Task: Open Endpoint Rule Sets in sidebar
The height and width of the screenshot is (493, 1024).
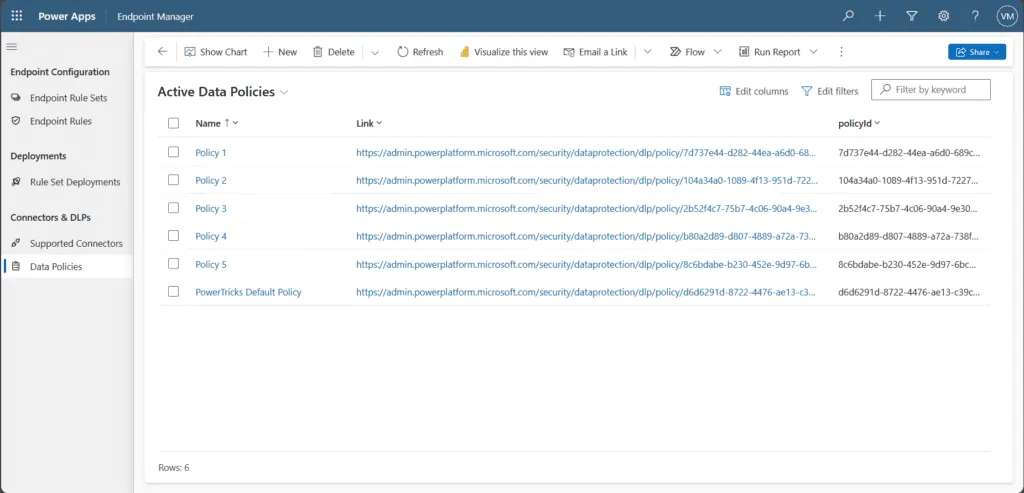Action: pyautogui.click(x=67, y=98)
